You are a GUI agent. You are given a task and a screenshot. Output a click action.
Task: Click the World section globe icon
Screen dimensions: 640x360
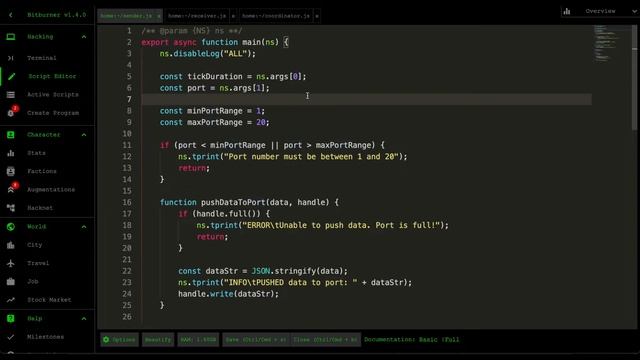(11, 227)
